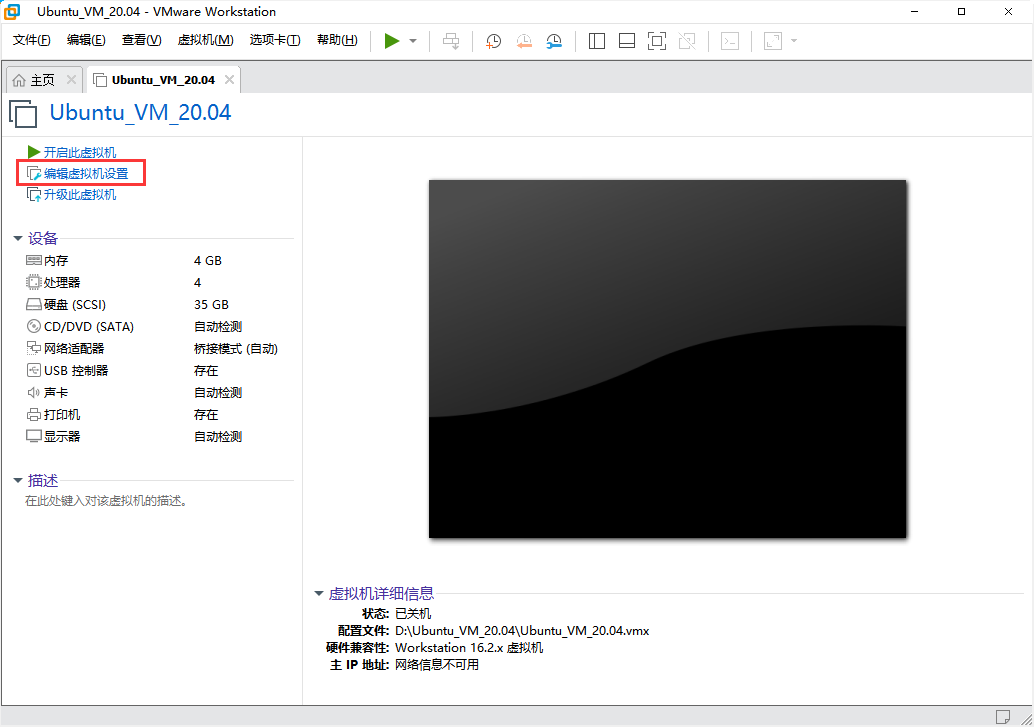Click the full screen mode toolbar icon

657,41
